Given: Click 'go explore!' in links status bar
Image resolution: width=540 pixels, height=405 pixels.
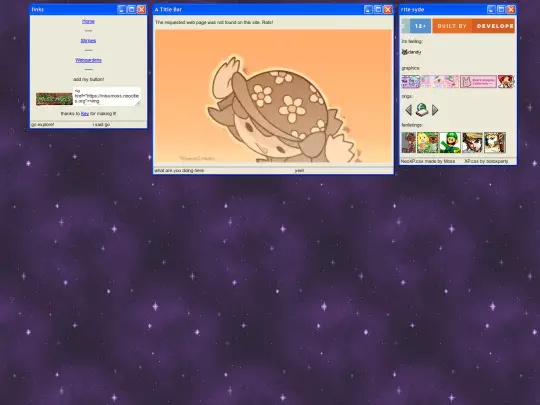Looking at the screenshot, I should click(x=42, y=125).
